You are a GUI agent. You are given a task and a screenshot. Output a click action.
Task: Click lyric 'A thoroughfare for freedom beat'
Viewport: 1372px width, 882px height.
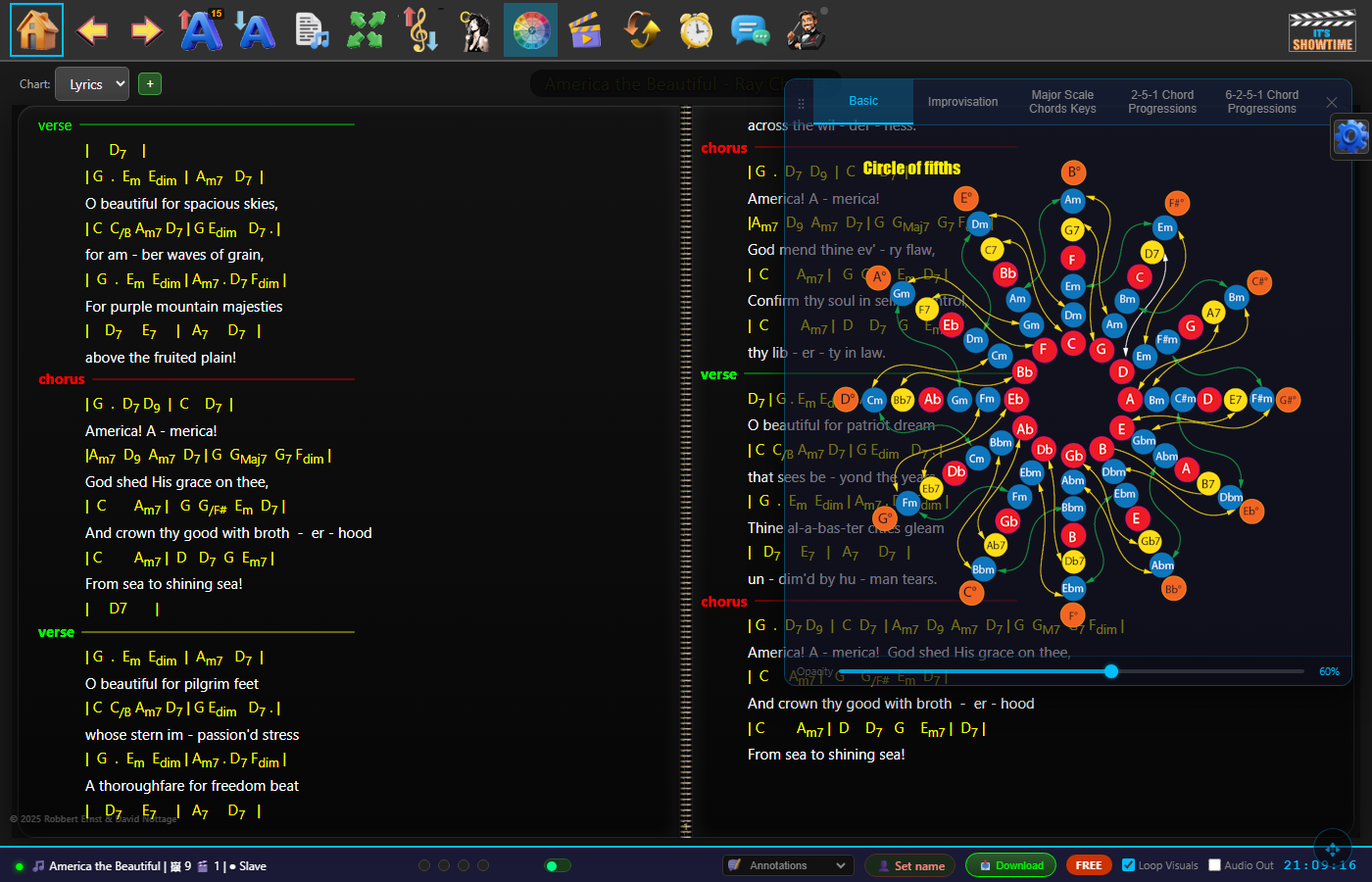tap(192, 786)
